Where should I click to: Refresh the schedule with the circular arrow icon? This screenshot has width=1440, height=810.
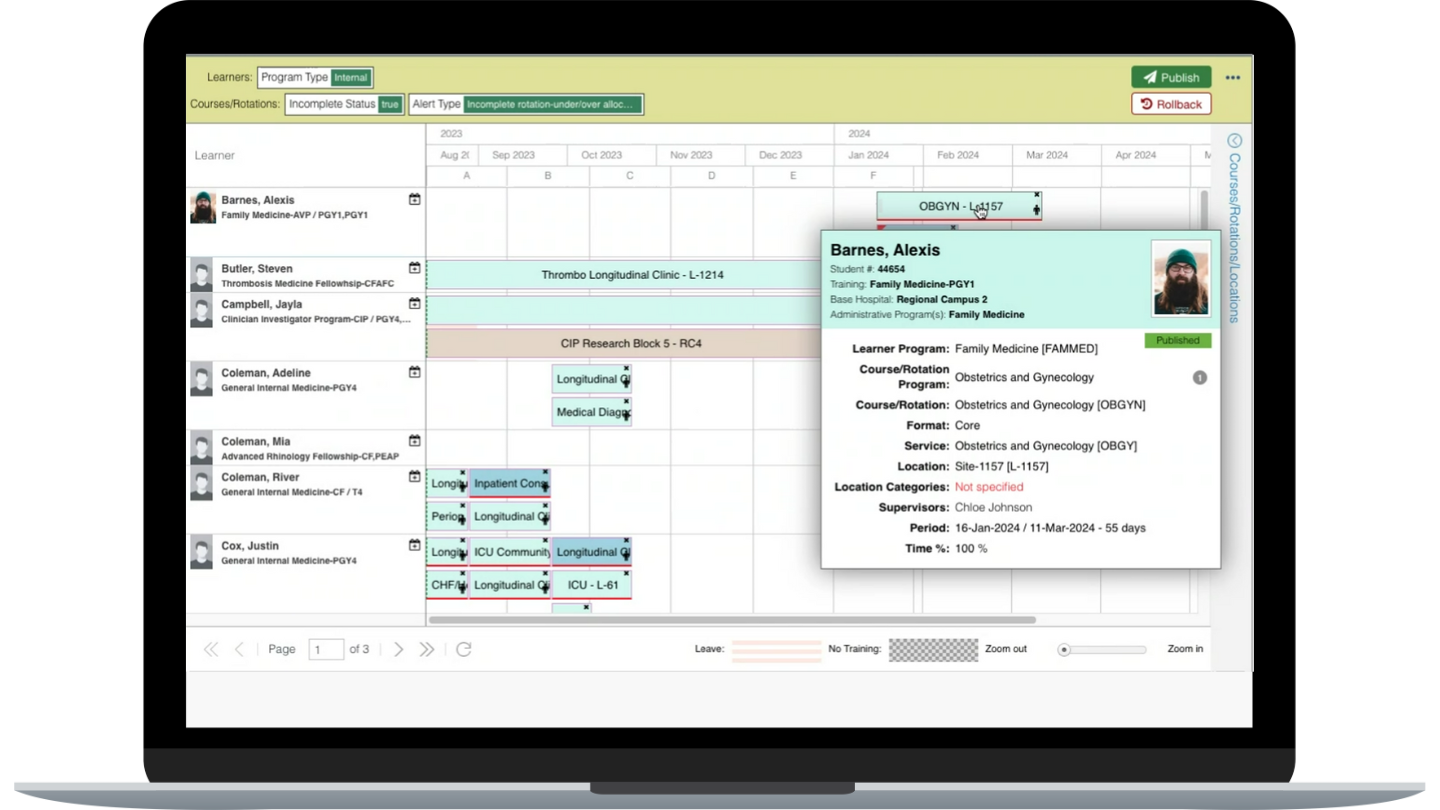tap(463, 649)
